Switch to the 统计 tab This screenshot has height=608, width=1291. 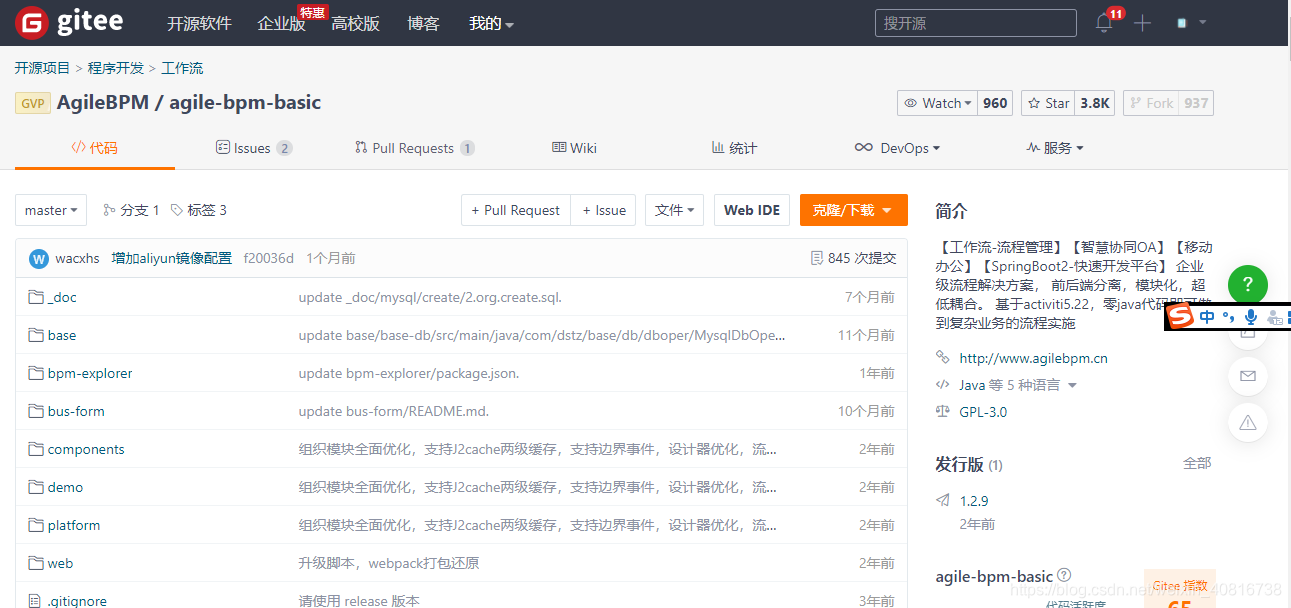(x=734, y=148)
